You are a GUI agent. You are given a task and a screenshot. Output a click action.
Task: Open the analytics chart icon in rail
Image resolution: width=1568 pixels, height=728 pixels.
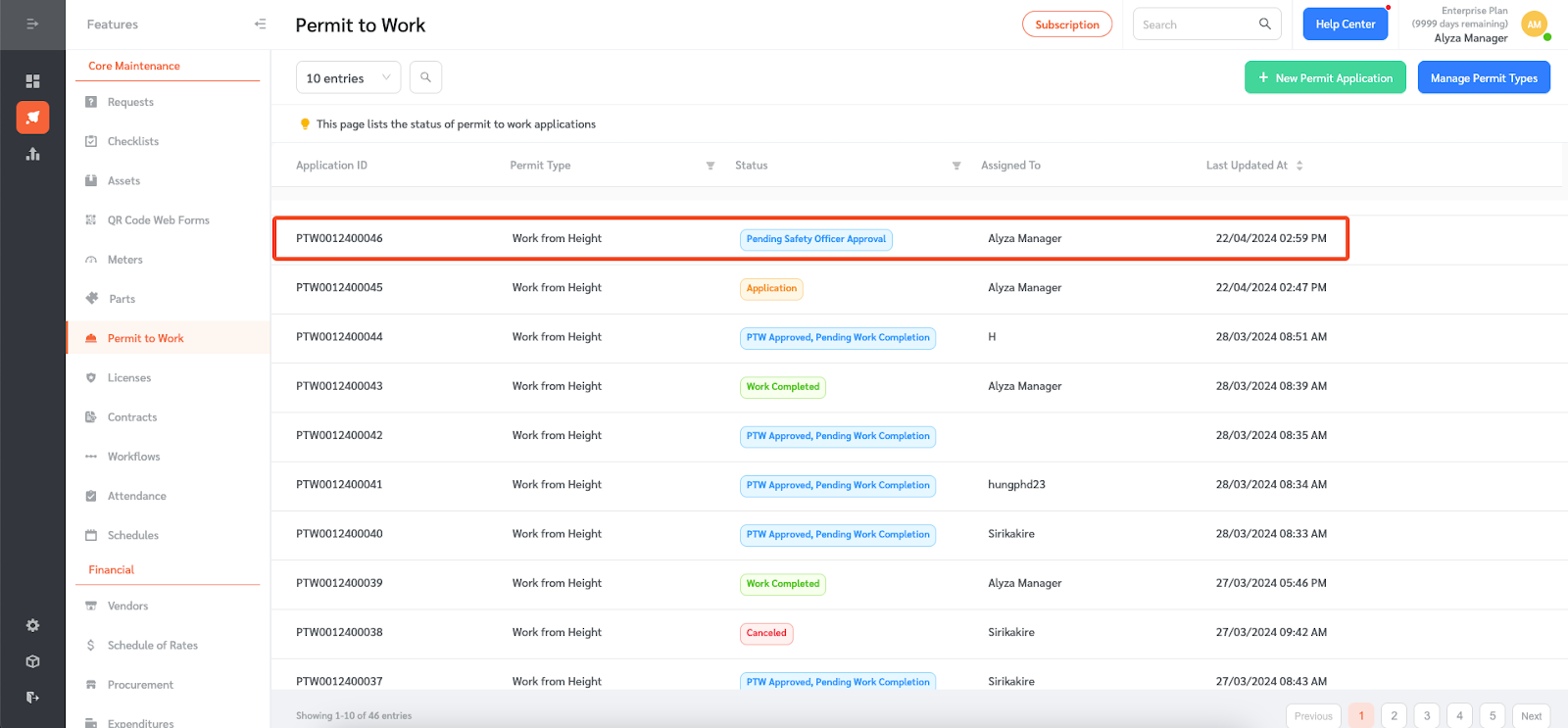point(32,154)
